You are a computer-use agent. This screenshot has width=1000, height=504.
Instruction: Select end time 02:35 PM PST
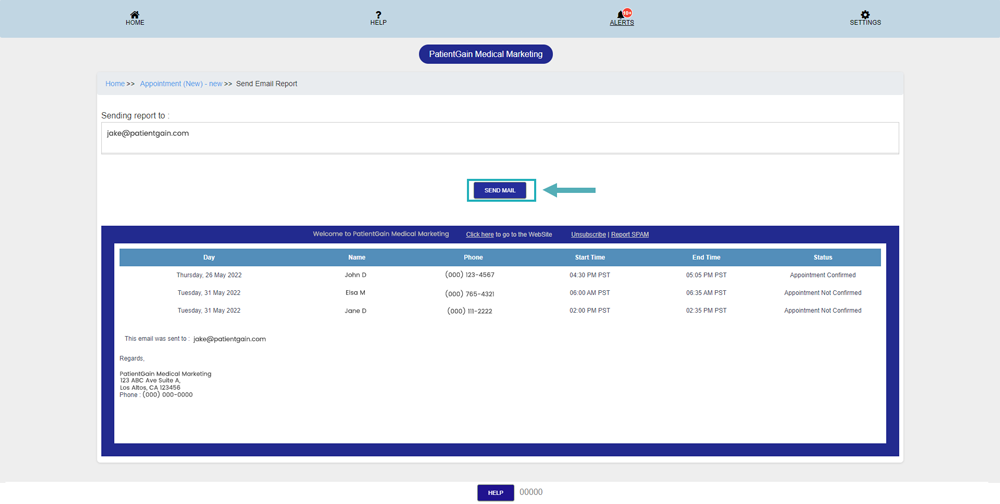pos(706,311)
